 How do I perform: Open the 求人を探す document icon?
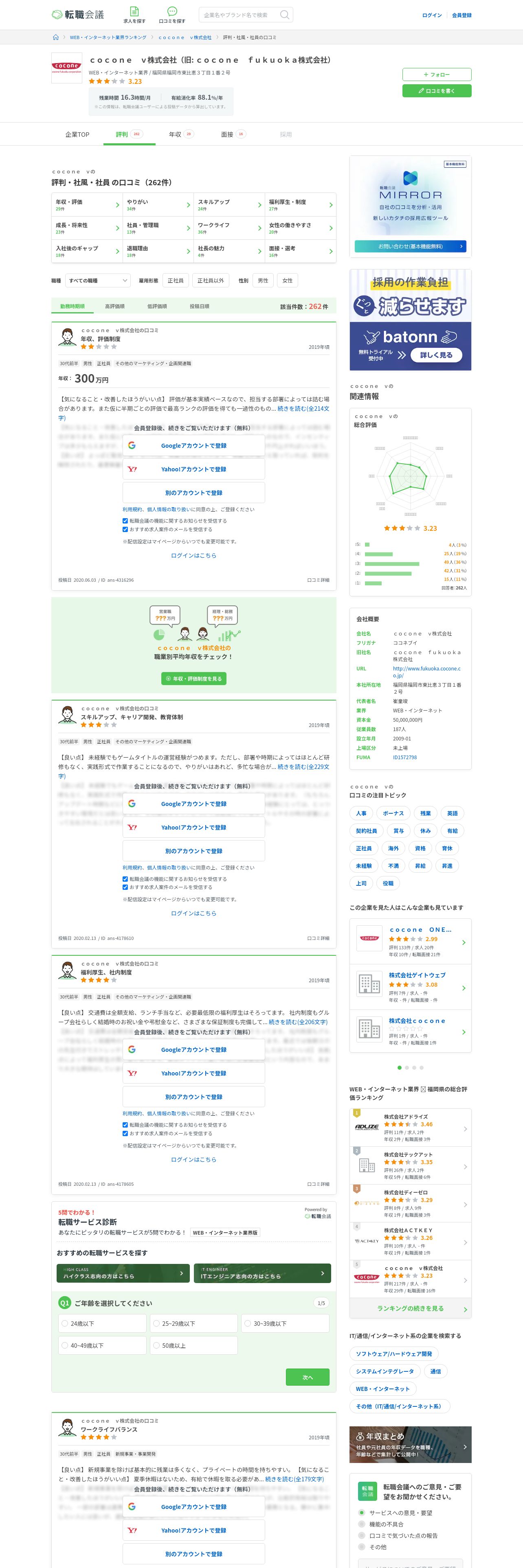tap(134, 11)
